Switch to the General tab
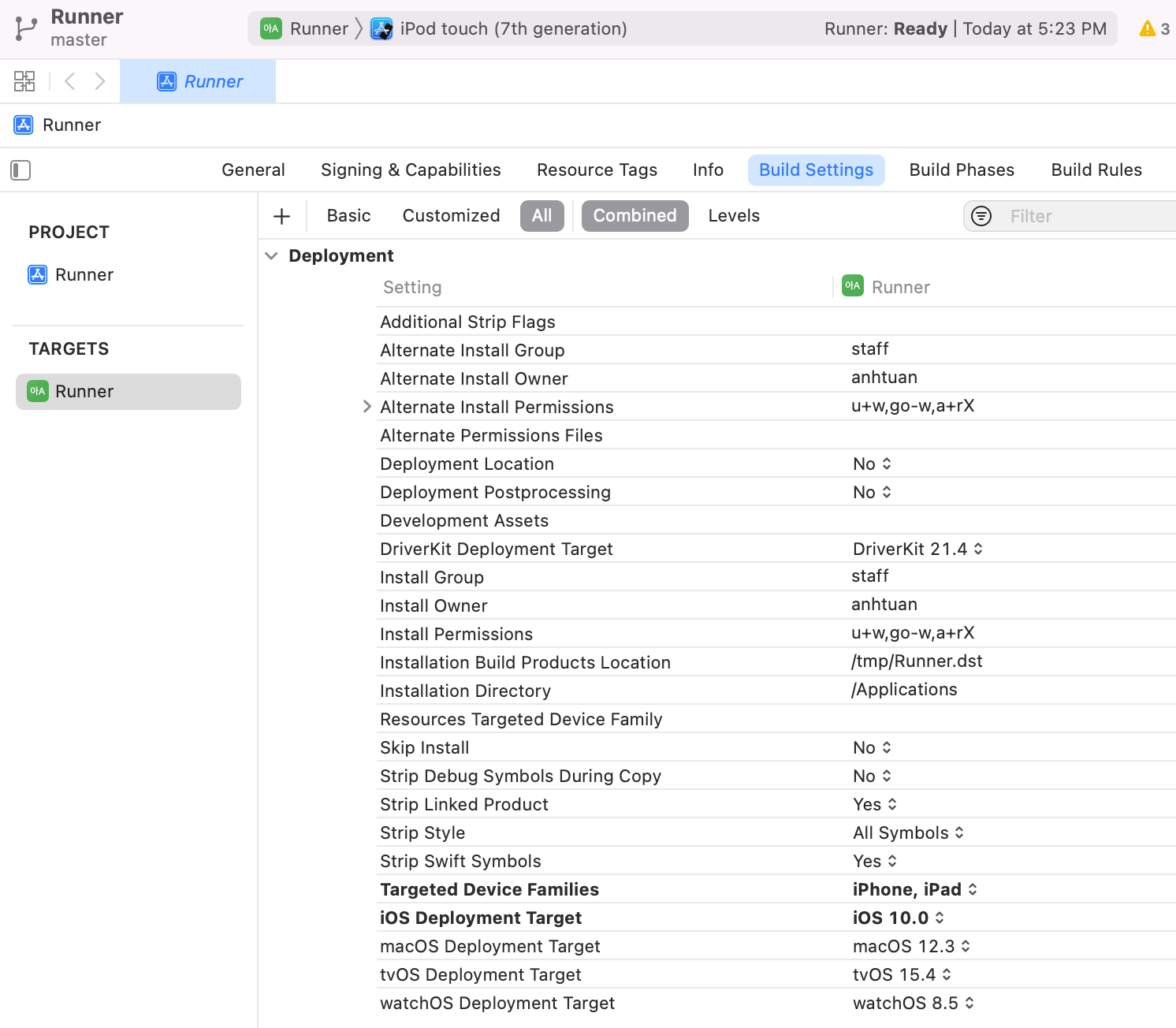This screenshot has height=1028, width=1176. click(x=253, y=170)
